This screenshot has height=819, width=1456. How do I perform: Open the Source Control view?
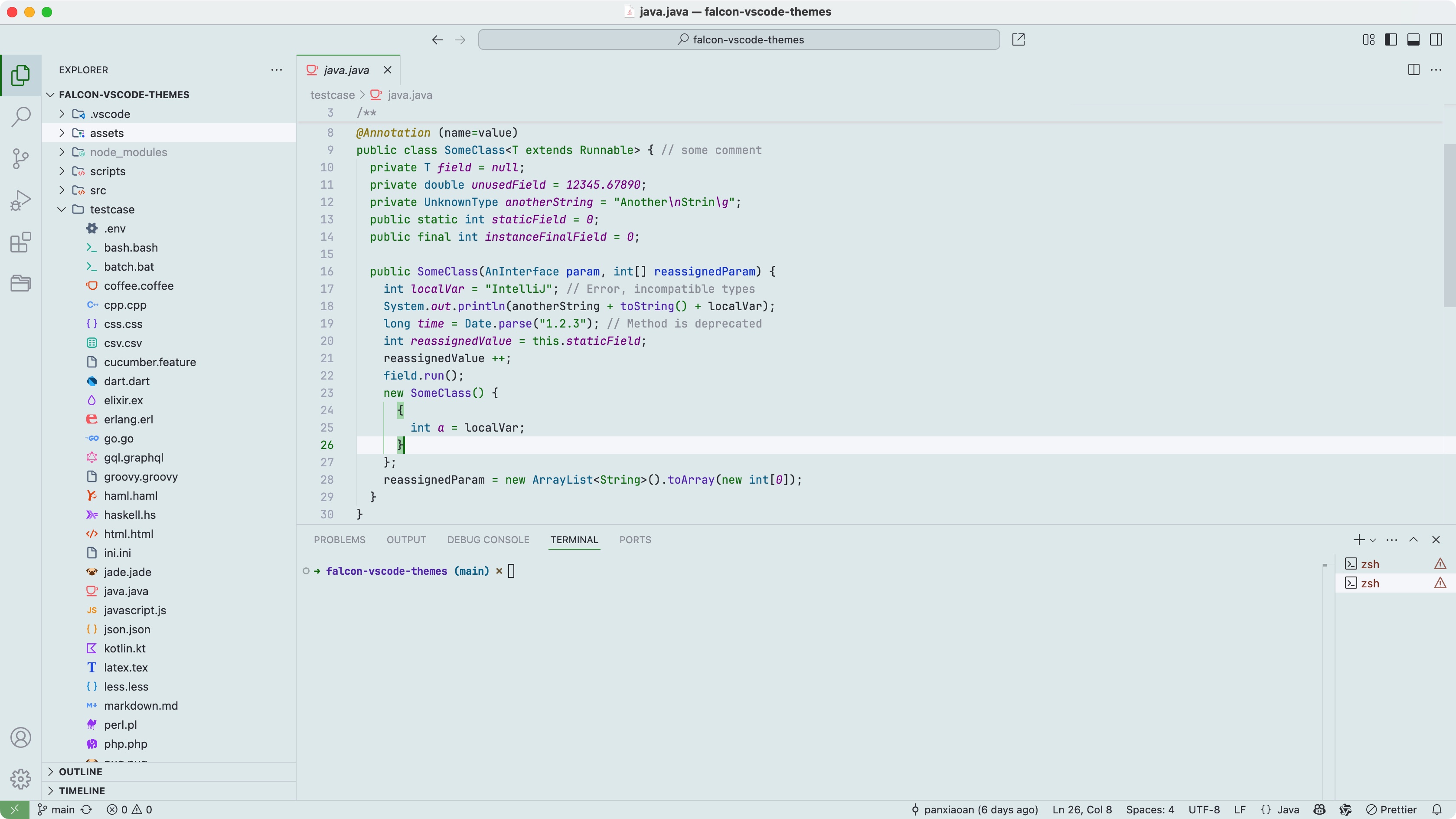pos(21,158)
